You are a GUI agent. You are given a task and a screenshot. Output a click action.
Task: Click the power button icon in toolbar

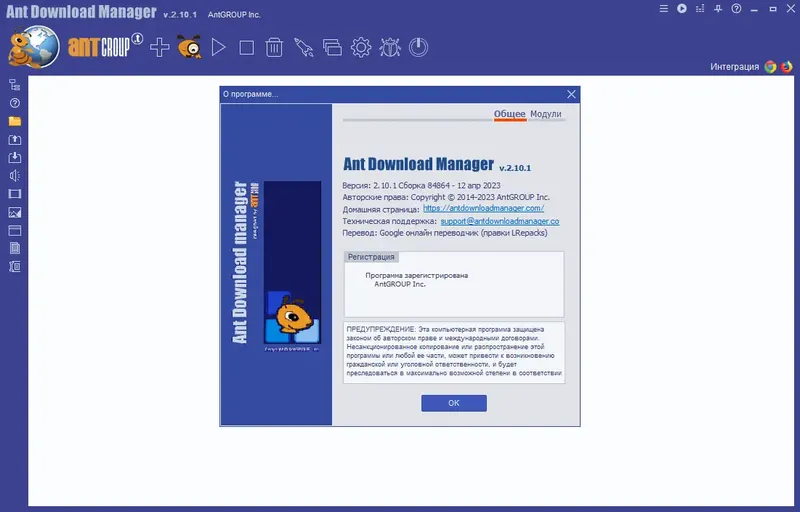tap(418, 47)
